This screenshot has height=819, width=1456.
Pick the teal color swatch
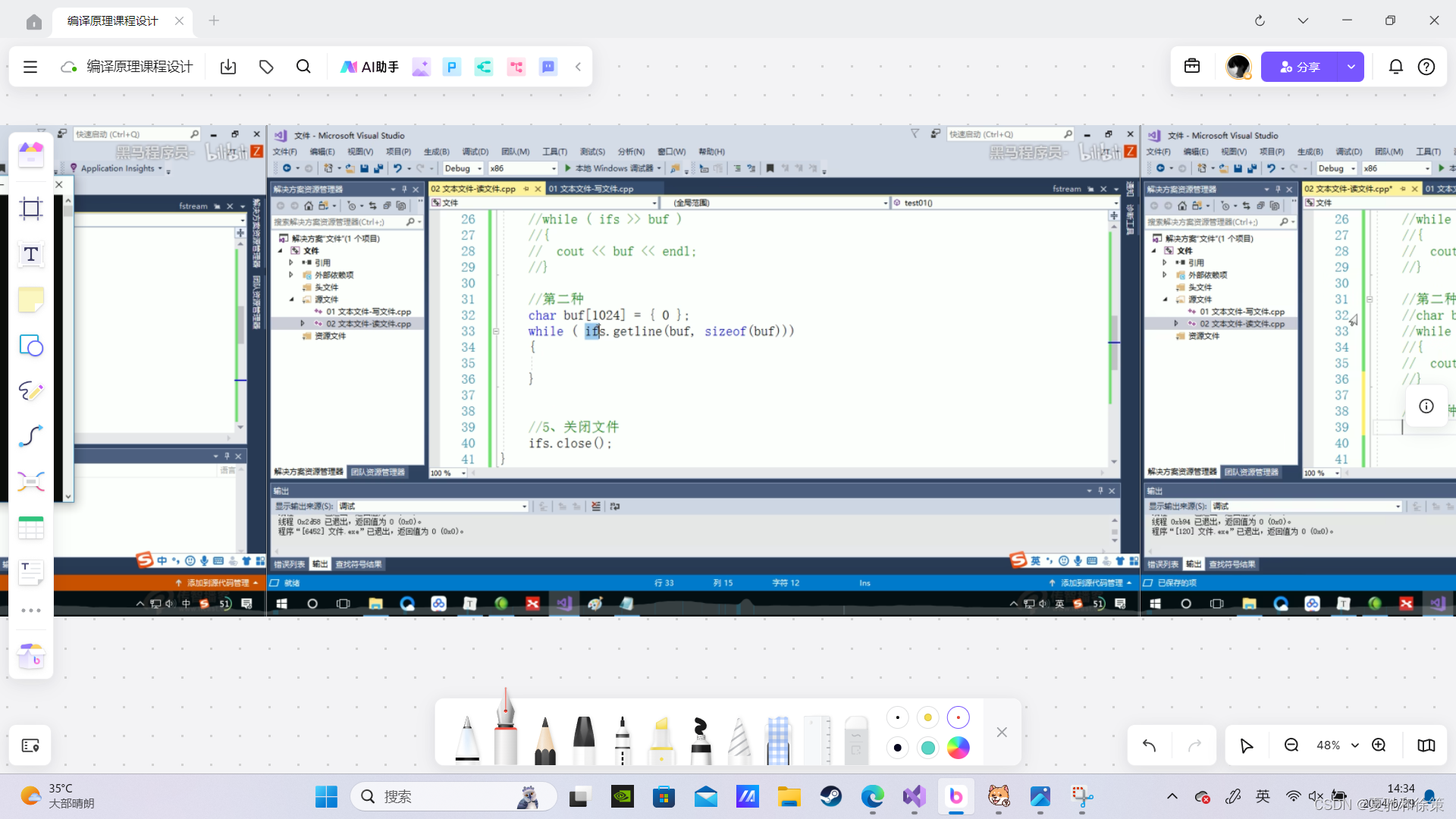pyautogui.click(x=927, y=748)
